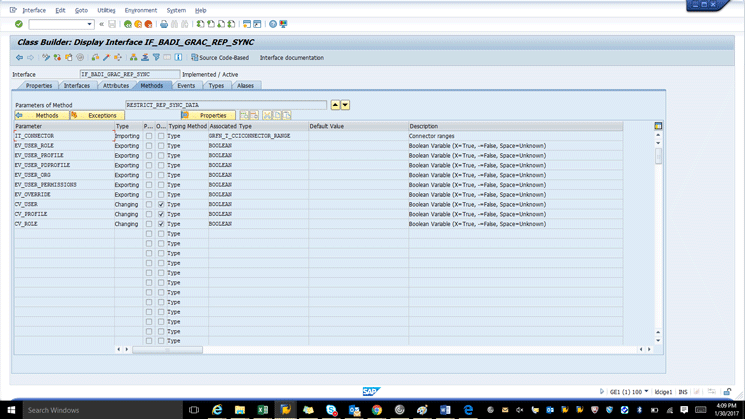Click the Source Code-Based button
745x419 pixels.
point(220,57)
